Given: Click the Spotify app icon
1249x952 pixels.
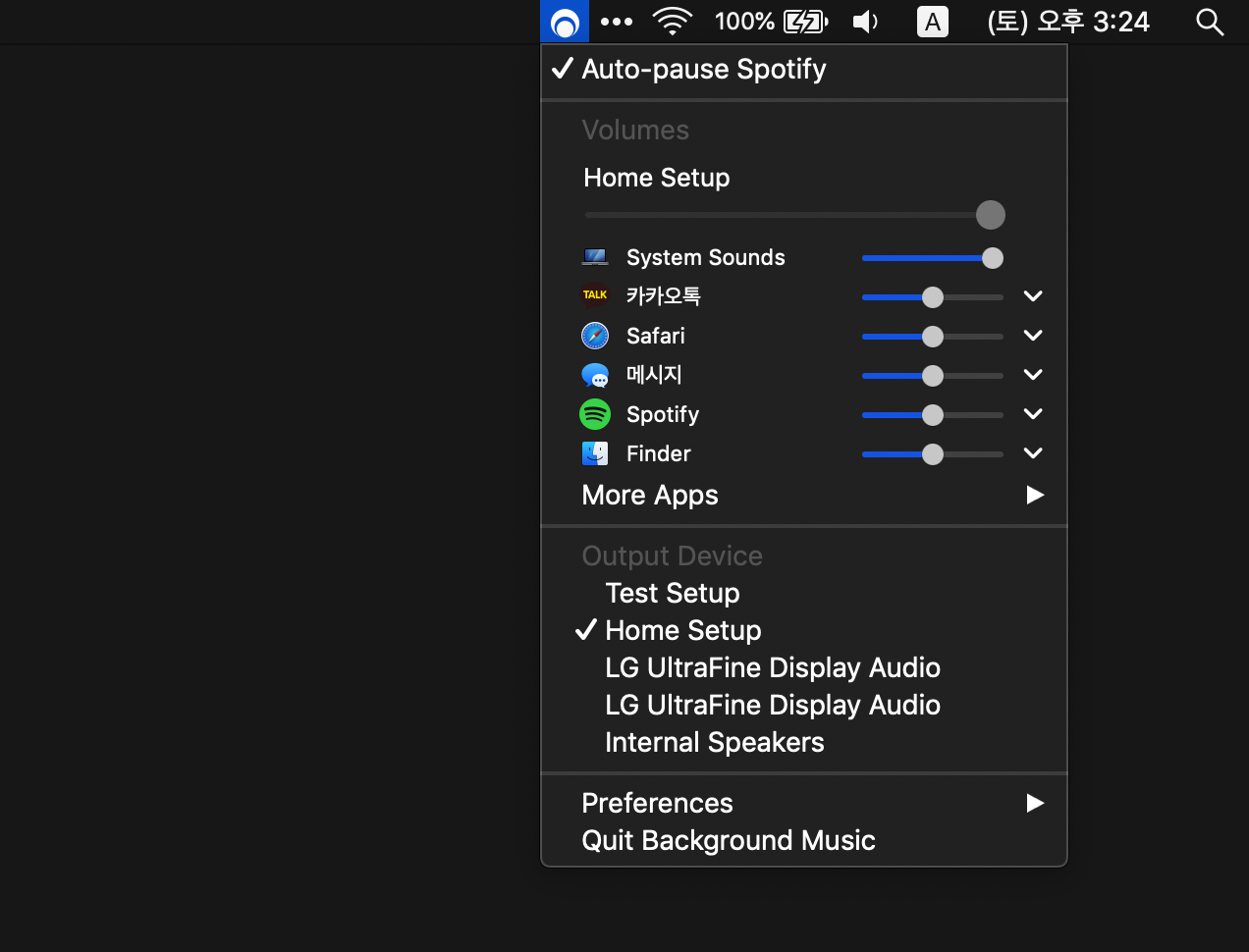Looking at the screenshot, I should [x=595, y=414].
